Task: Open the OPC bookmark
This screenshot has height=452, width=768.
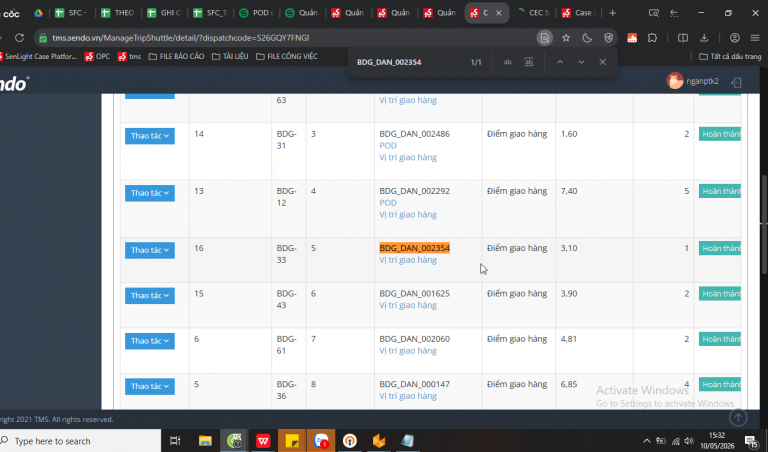Action: coord(97,56)
